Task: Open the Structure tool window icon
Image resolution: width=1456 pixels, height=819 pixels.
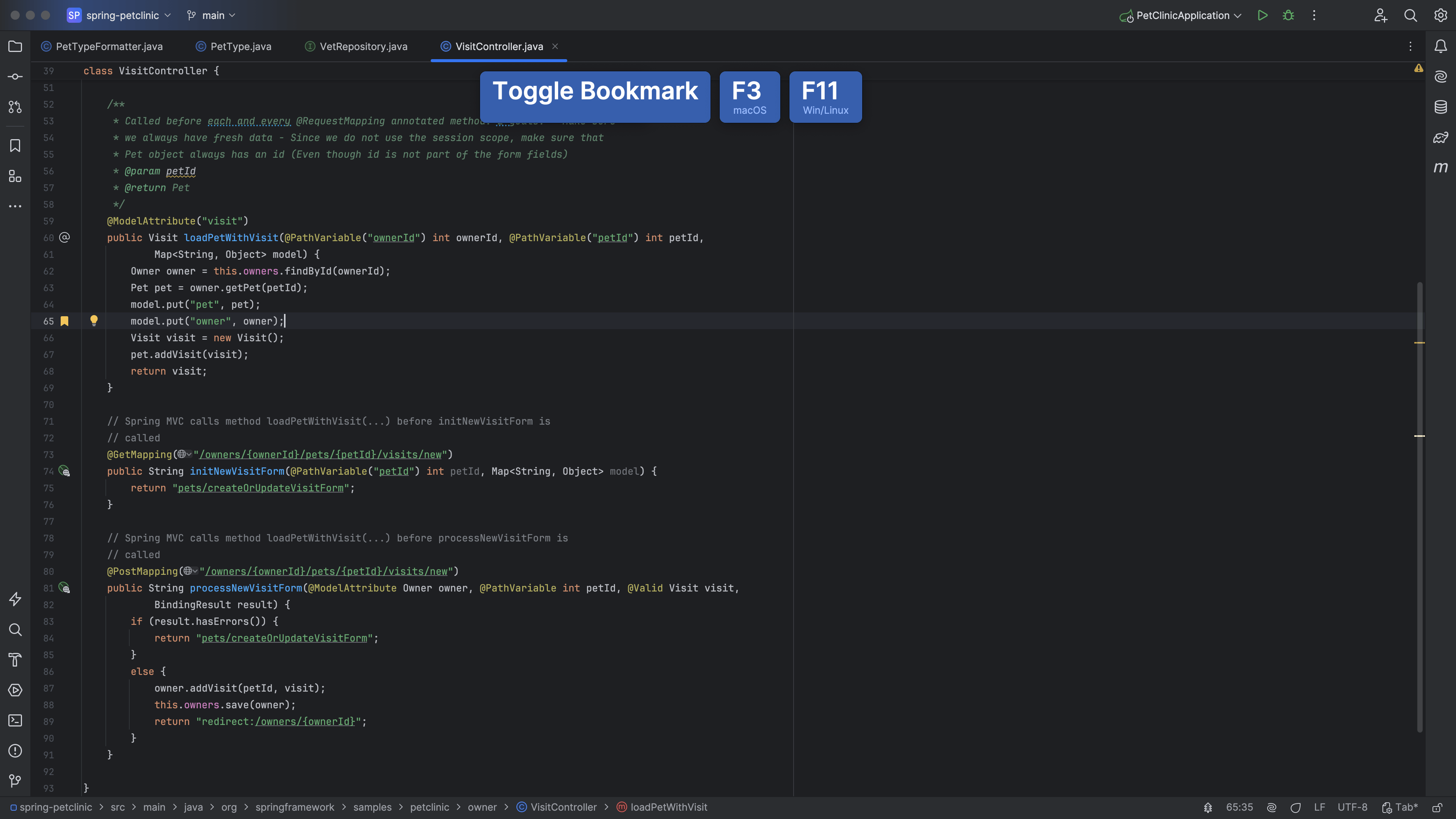Action: pos(15,176)
